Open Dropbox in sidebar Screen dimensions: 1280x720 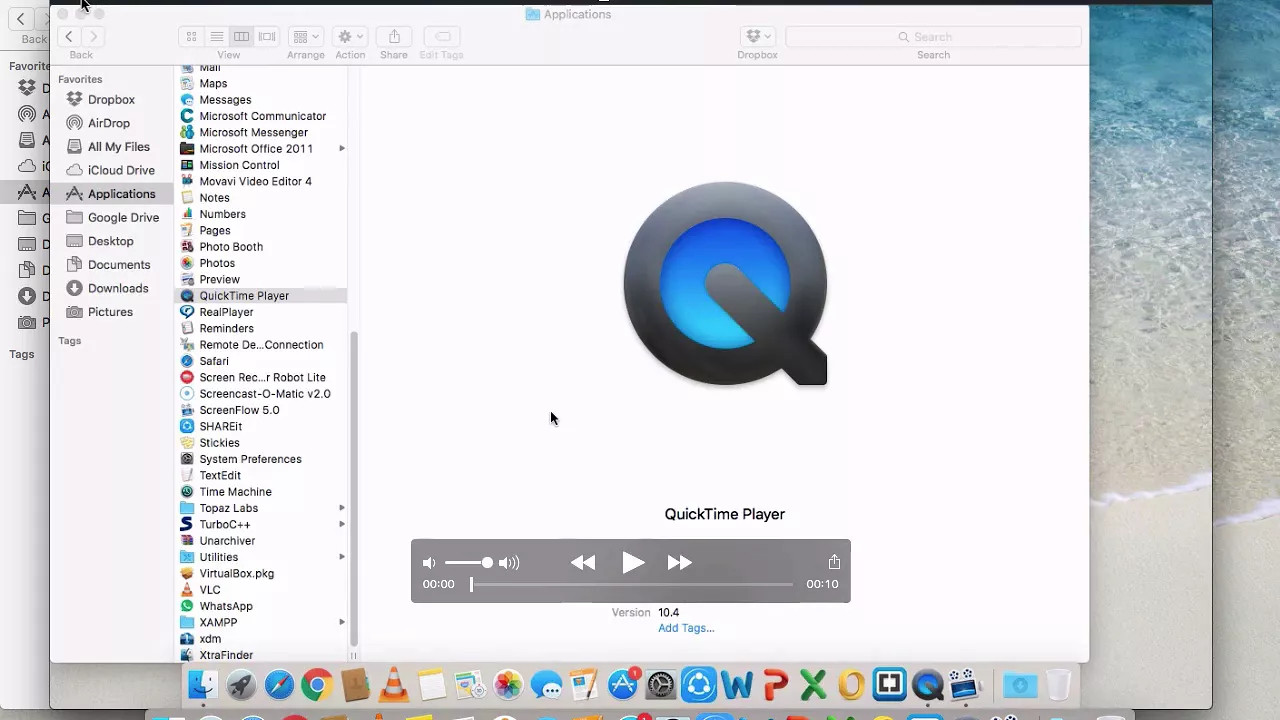pos(111,100)
